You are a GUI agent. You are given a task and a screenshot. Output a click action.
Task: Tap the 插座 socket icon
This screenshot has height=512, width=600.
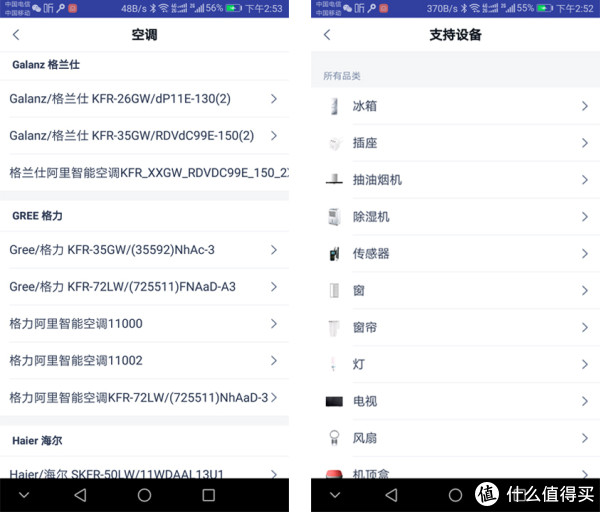click(x=334, y=143)
